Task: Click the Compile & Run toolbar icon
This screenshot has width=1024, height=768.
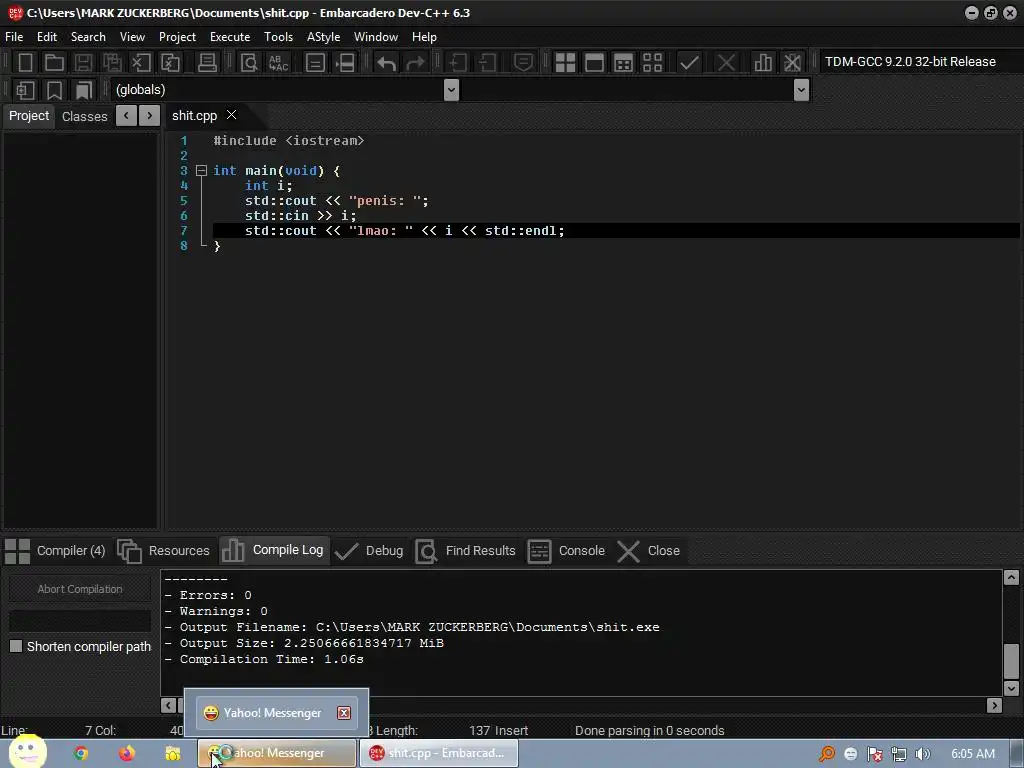Action: tap(624, 63)
